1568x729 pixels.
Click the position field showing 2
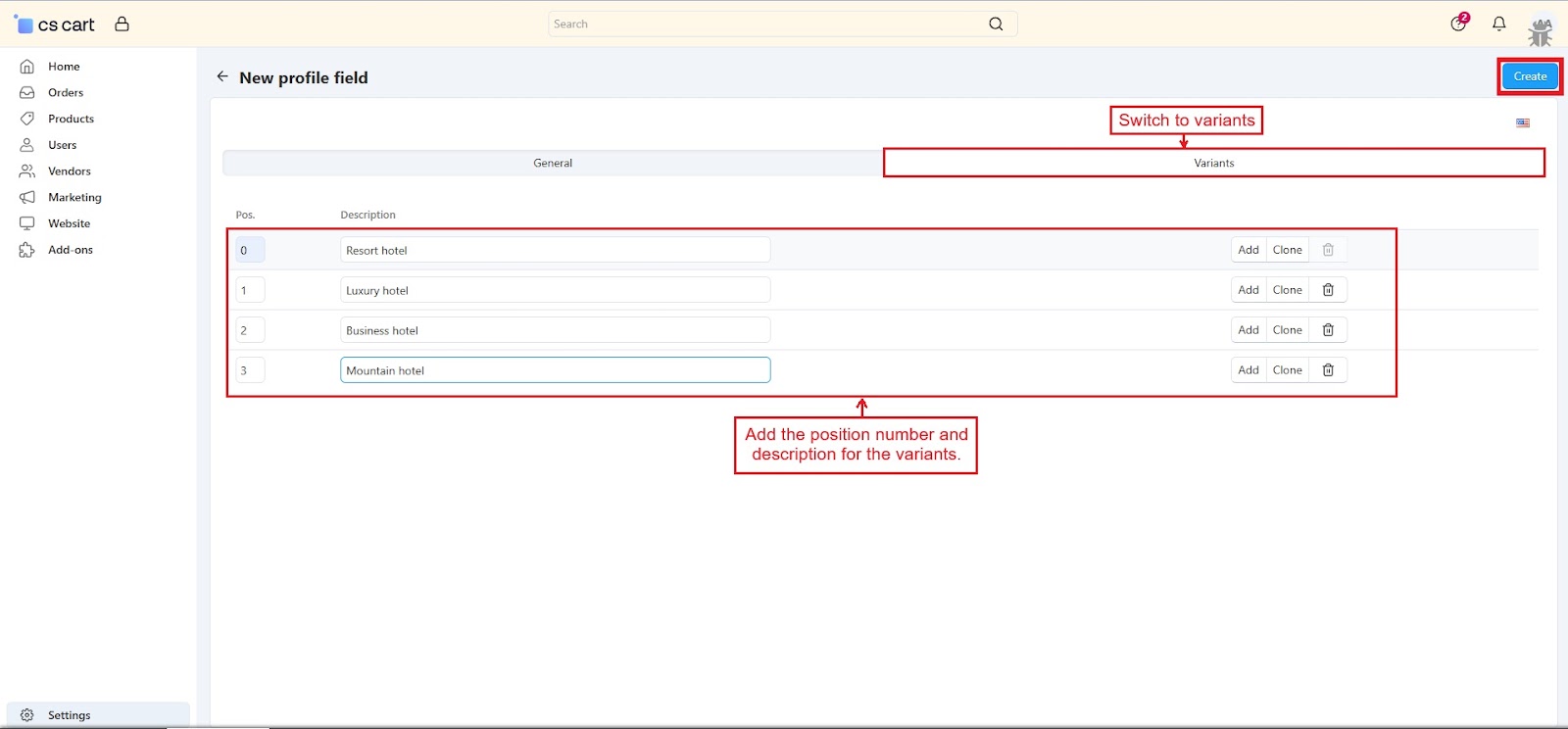(250, 330)
